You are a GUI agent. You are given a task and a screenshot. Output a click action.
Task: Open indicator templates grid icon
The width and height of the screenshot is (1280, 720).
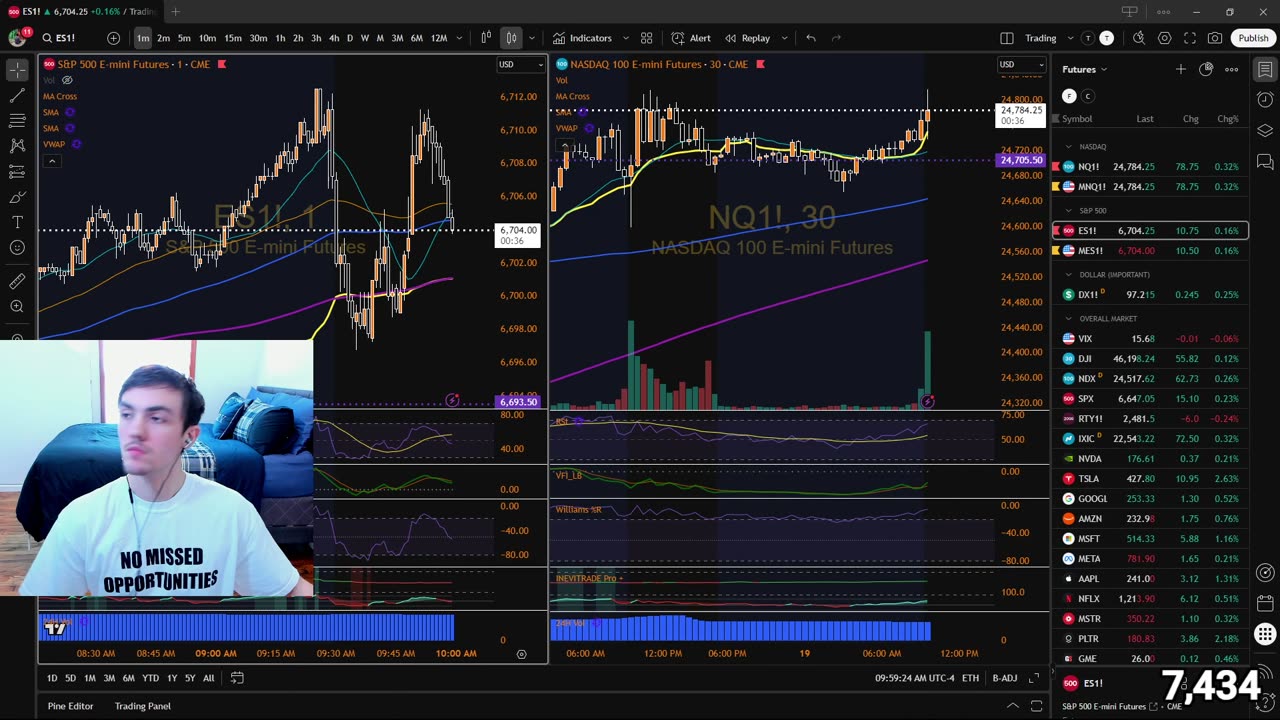pos(647,38)
